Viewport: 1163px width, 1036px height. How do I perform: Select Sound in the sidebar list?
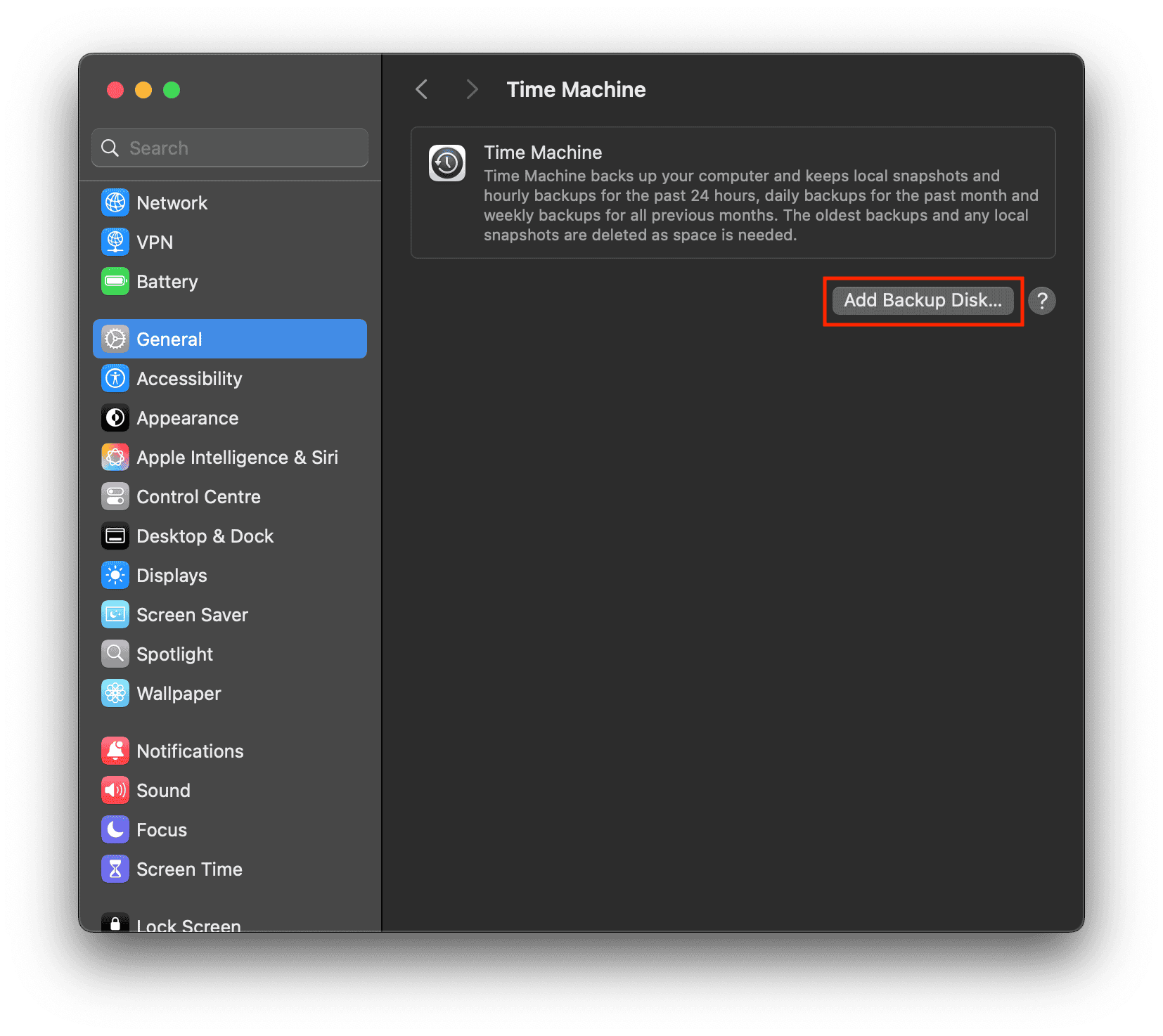(x=163, y=791)
